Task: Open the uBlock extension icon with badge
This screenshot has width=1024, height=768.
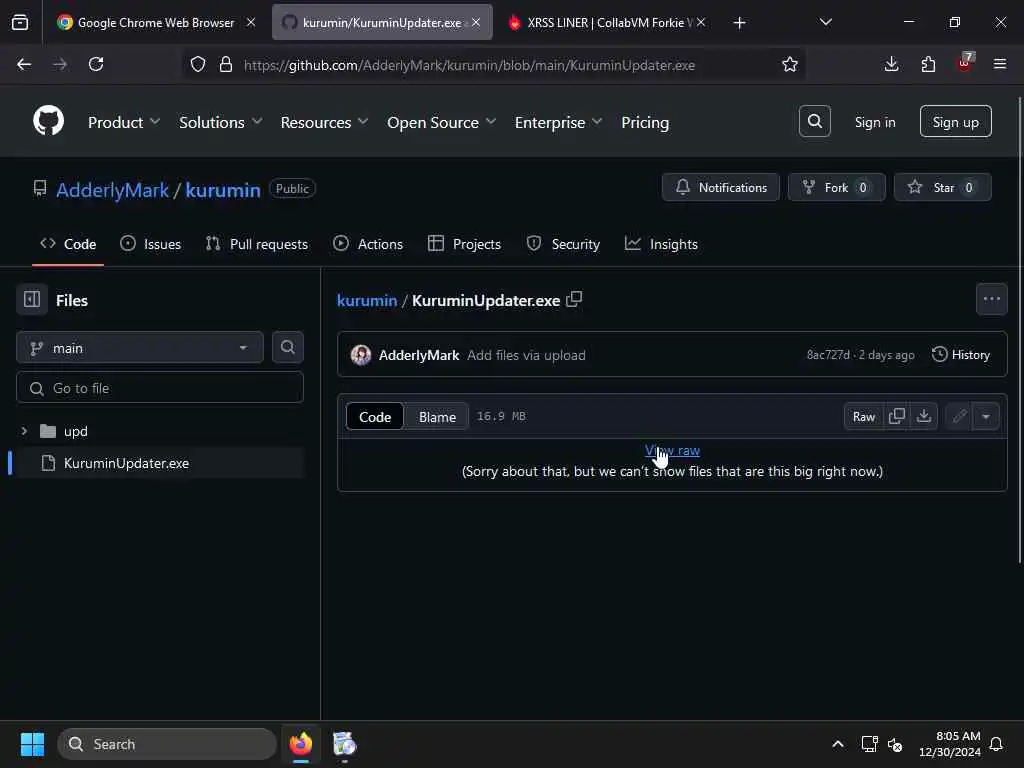Action: coord(965,63)
